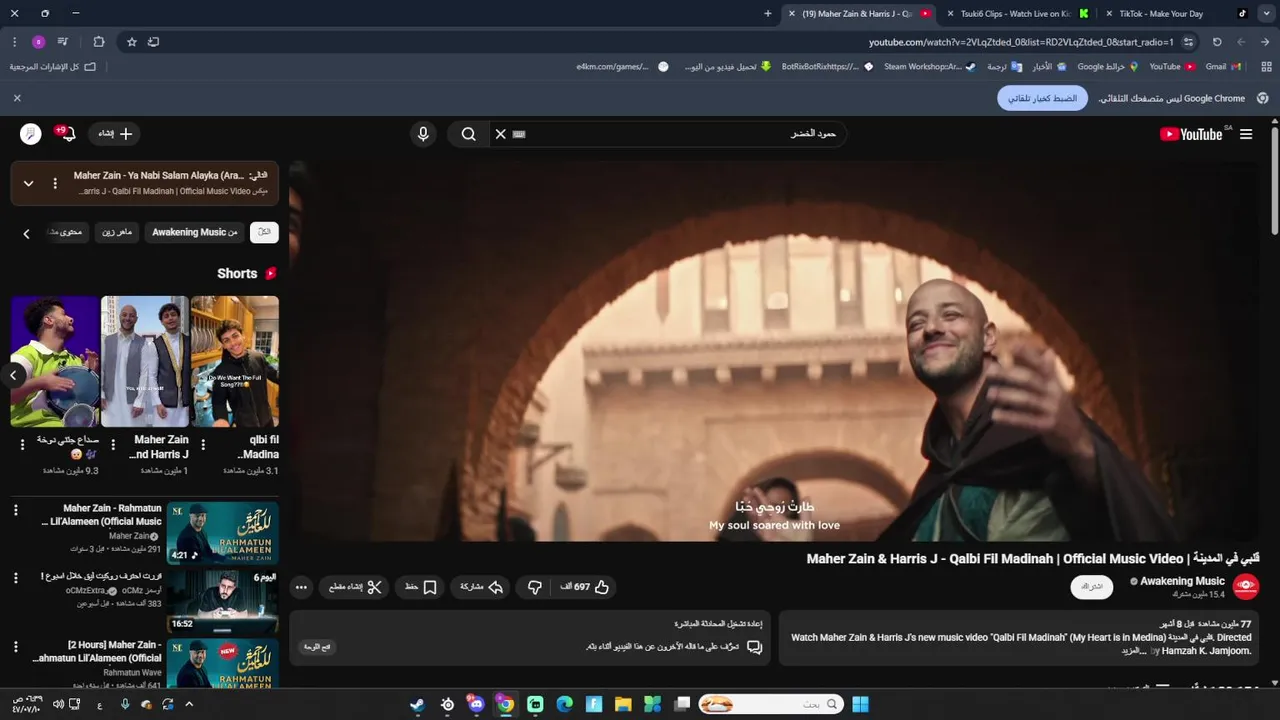Open a new Chrome tab
1280x720 pixels.
[768, 14]
